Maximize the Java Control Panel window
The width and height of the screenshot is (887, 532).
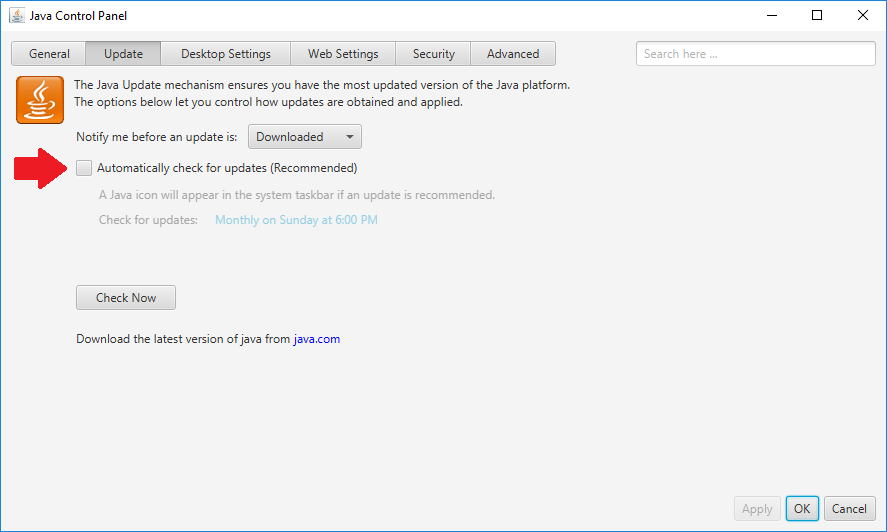tap(817, 15)
